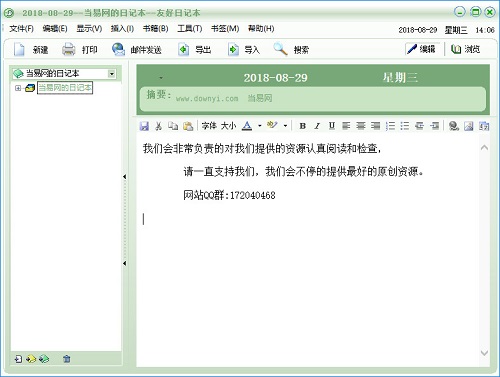
Task: Open the 大小 font size selector
Action: (x=228, y=126)
